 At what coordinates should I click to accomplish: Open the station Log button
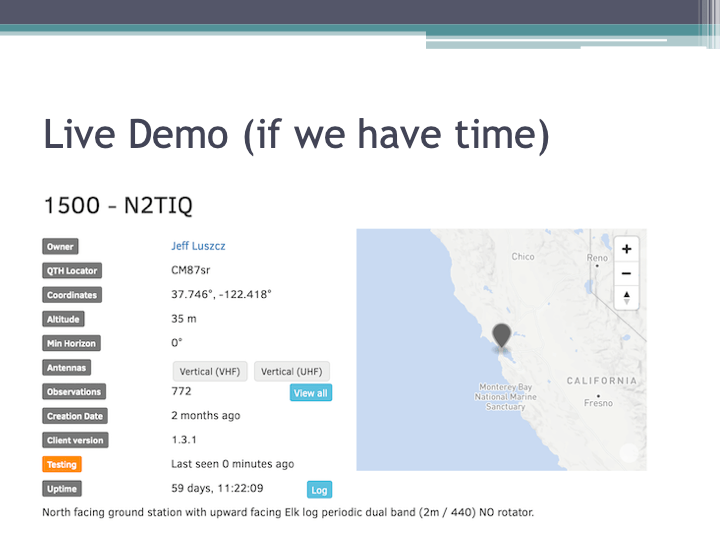click(318, 490)
